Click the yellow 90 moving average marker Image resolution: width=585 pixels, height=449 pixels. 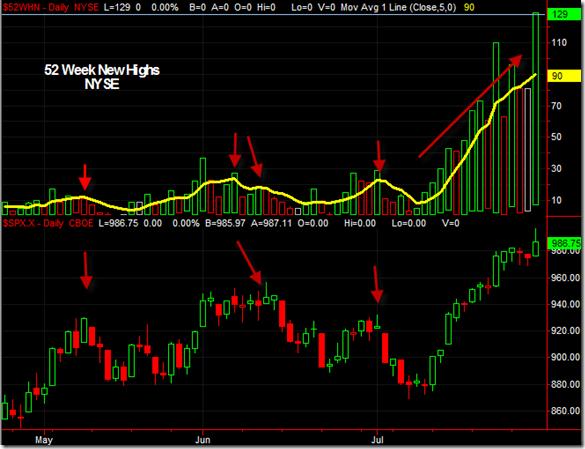click(x=564, y=76)
